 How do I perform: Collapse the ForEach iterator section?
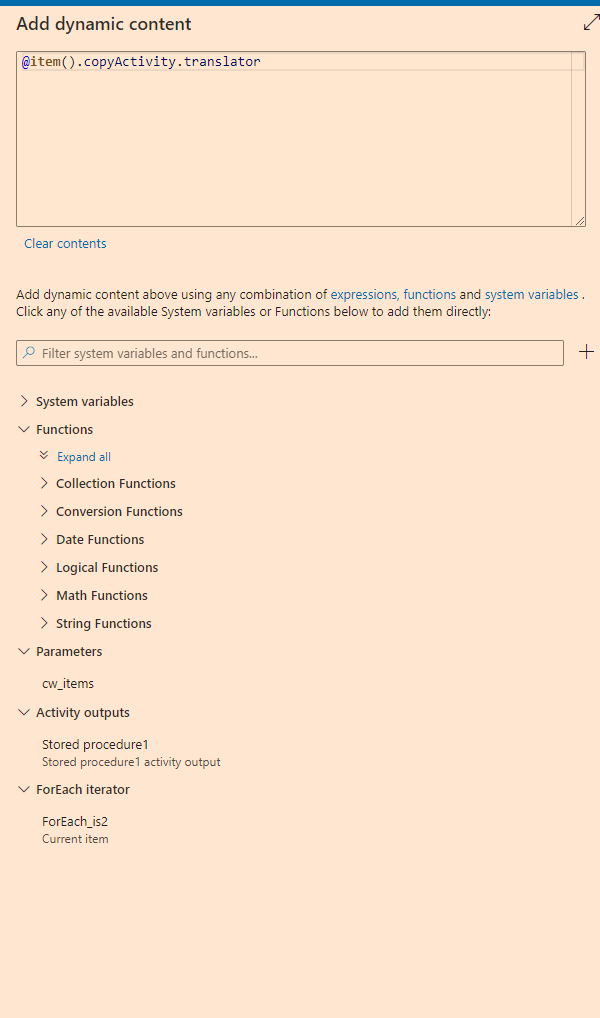(x=24, y=789)
